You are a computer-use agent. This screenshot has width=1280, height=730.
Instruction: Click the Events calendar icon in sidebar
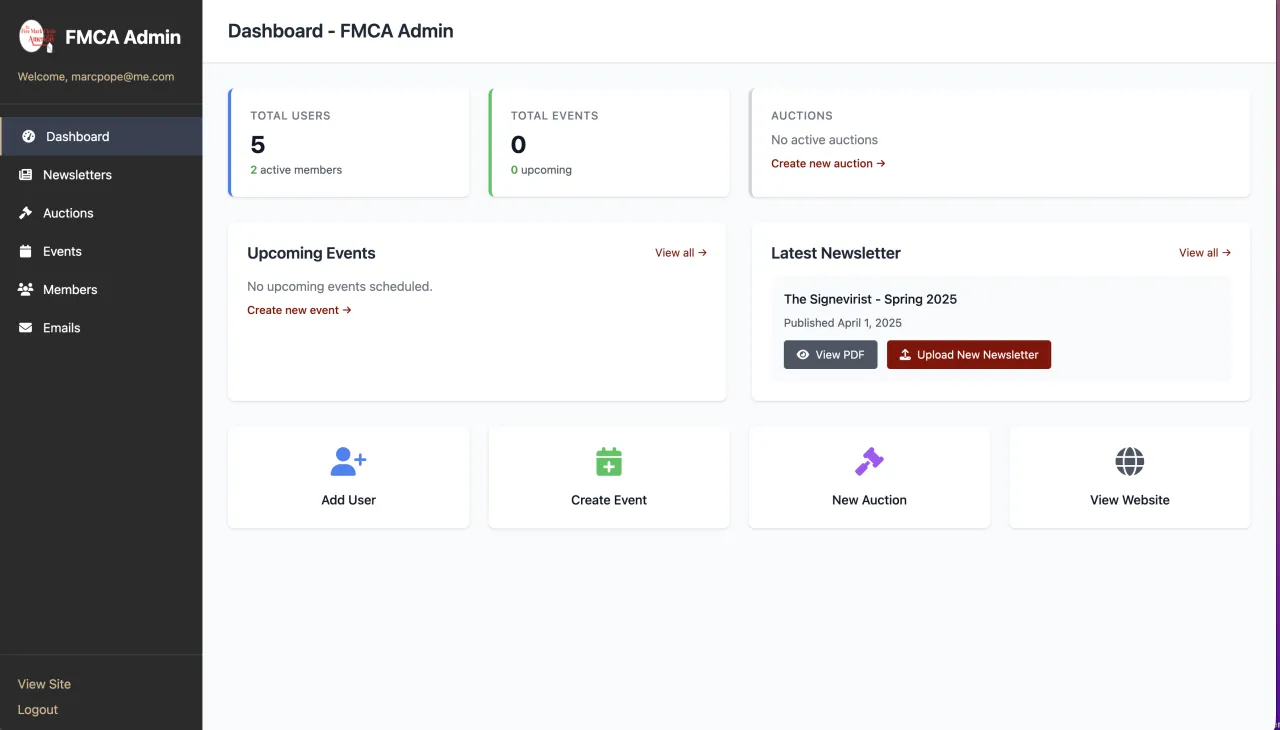26,252
